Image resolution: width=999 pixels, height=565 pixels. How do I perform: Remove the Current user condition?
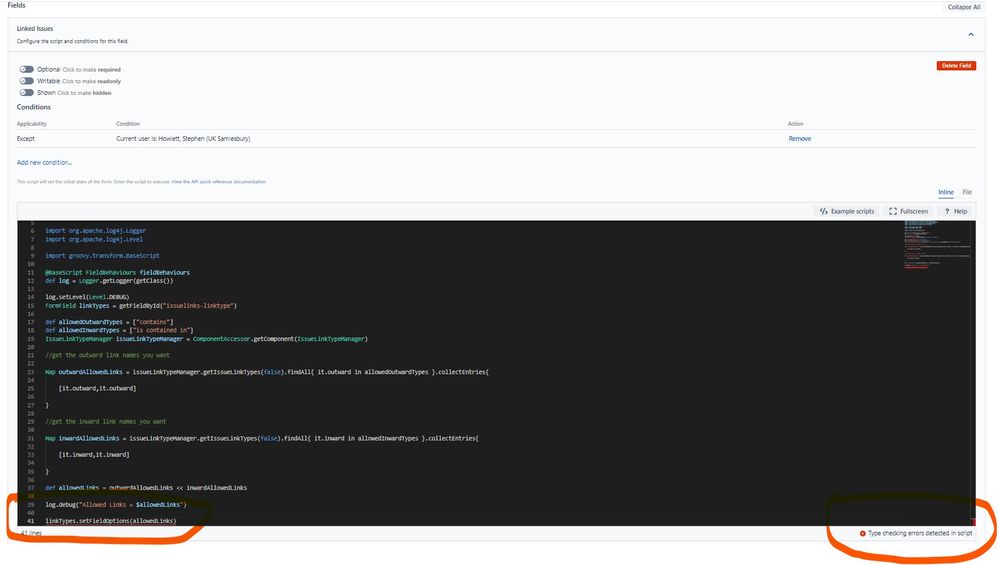coord(800,138)
